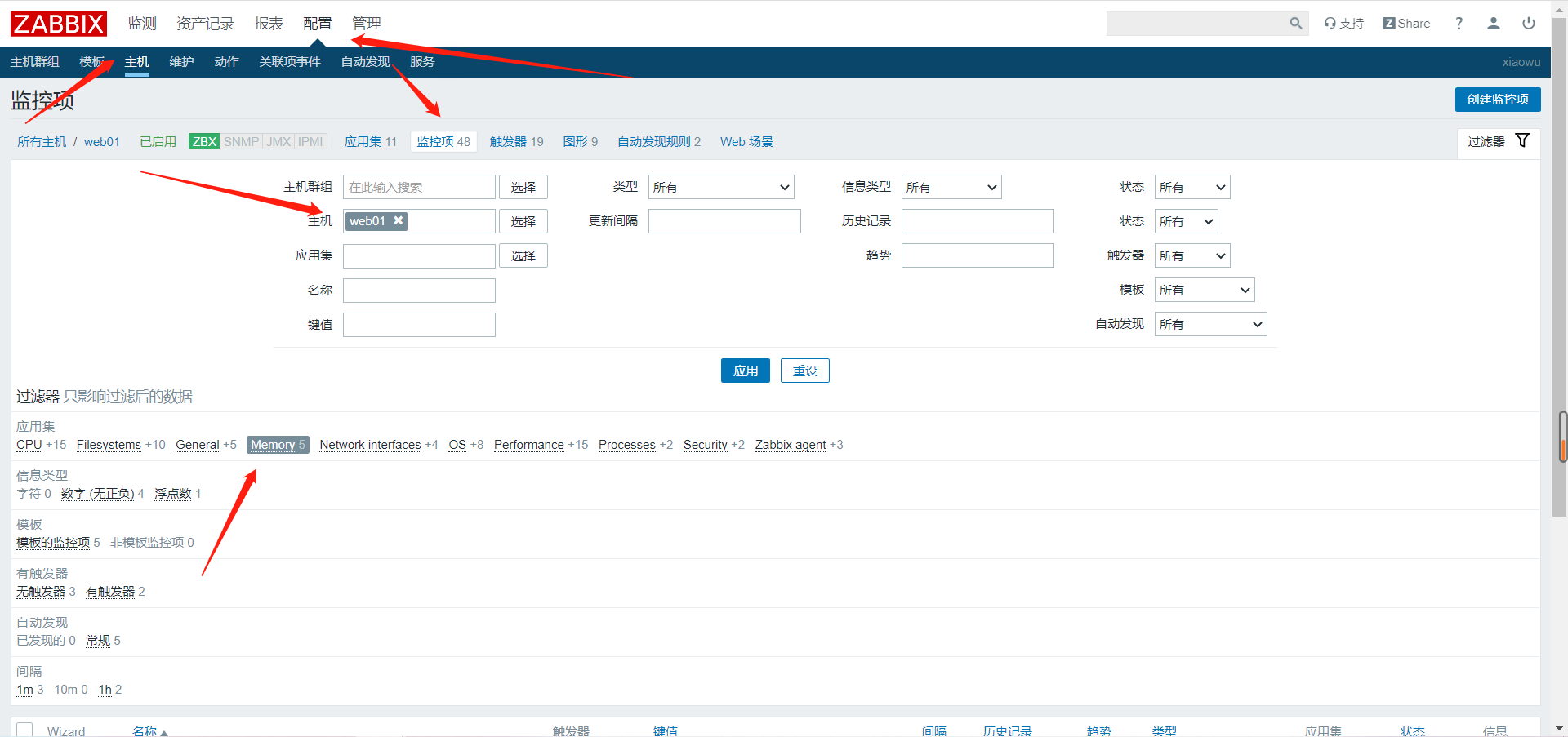The width and height of the screenshot is (1568, 737).
Task: Check the select-all items checkbox
Action: point(24,730)
